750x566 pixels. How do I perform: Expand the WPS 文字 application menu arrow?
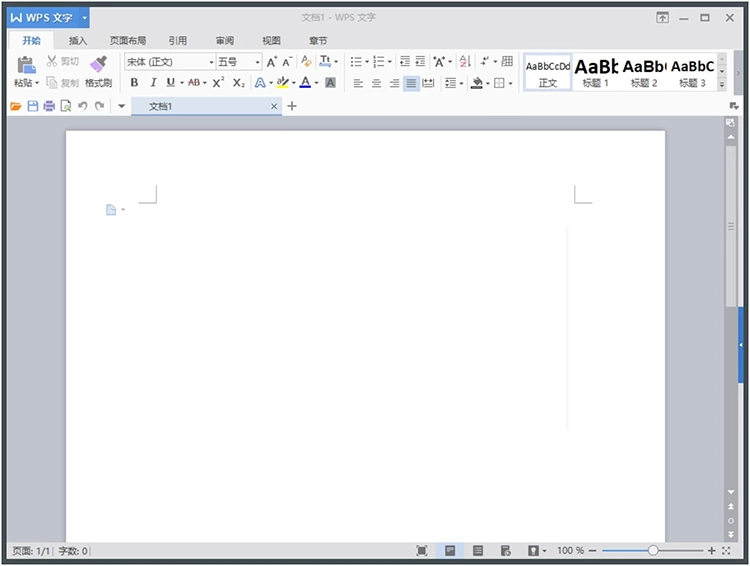(85, 18)
